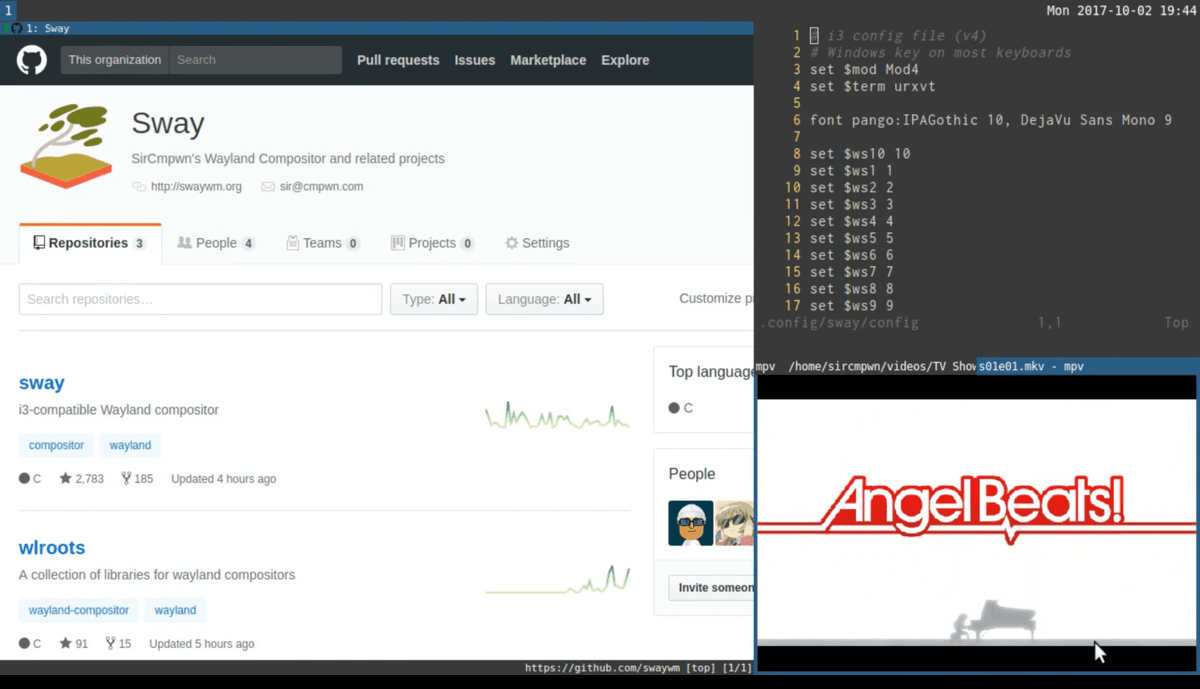1200x689 pixels.
Task: Focus the Search repositories input field
Action: coord(200,299)
